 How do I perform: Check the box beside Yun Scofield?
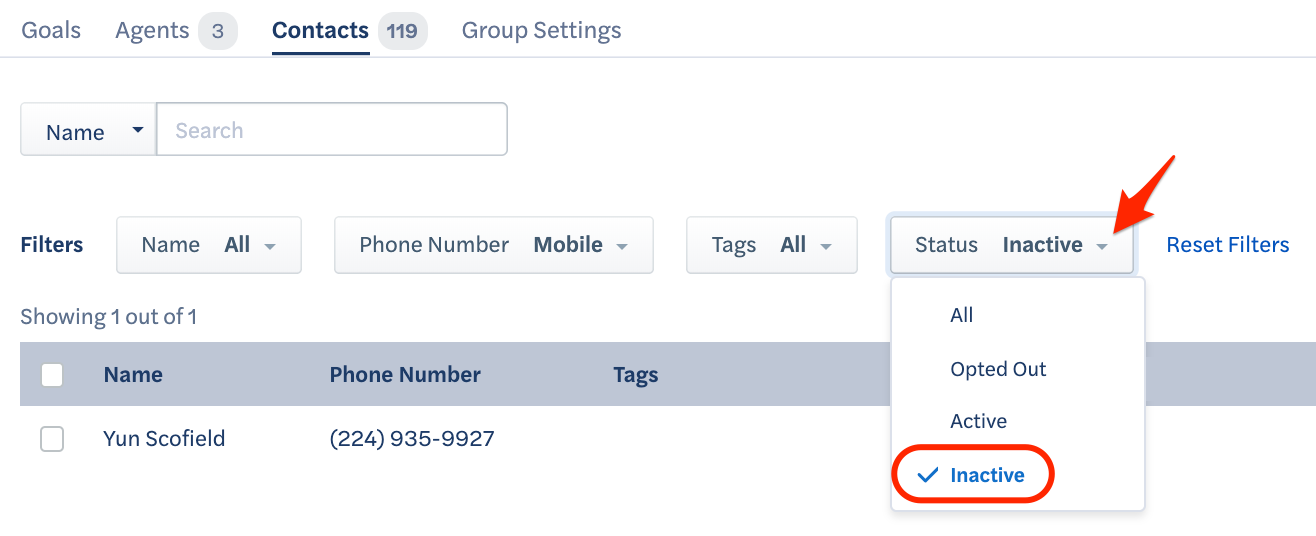[x=52, y=439]
